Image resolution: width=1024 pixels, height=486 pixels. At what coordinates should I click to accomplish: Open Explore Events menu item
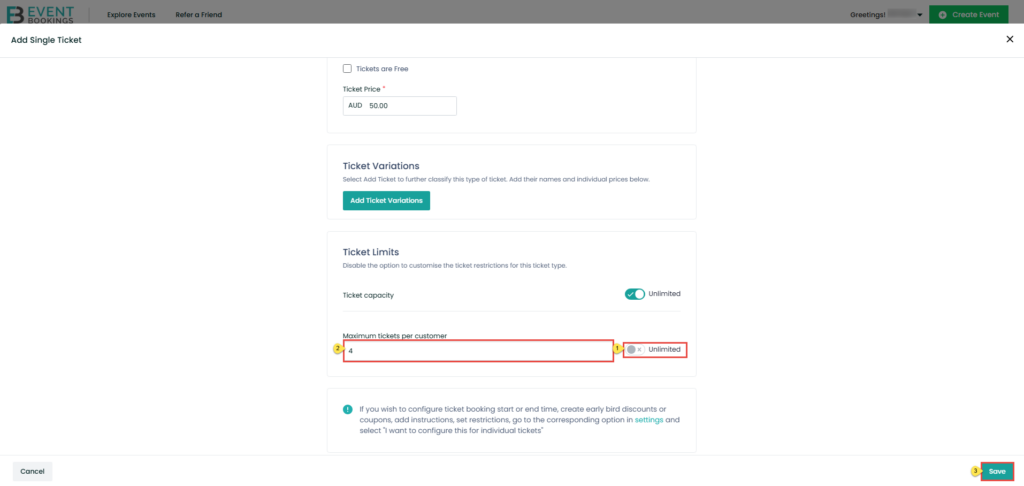131,14
